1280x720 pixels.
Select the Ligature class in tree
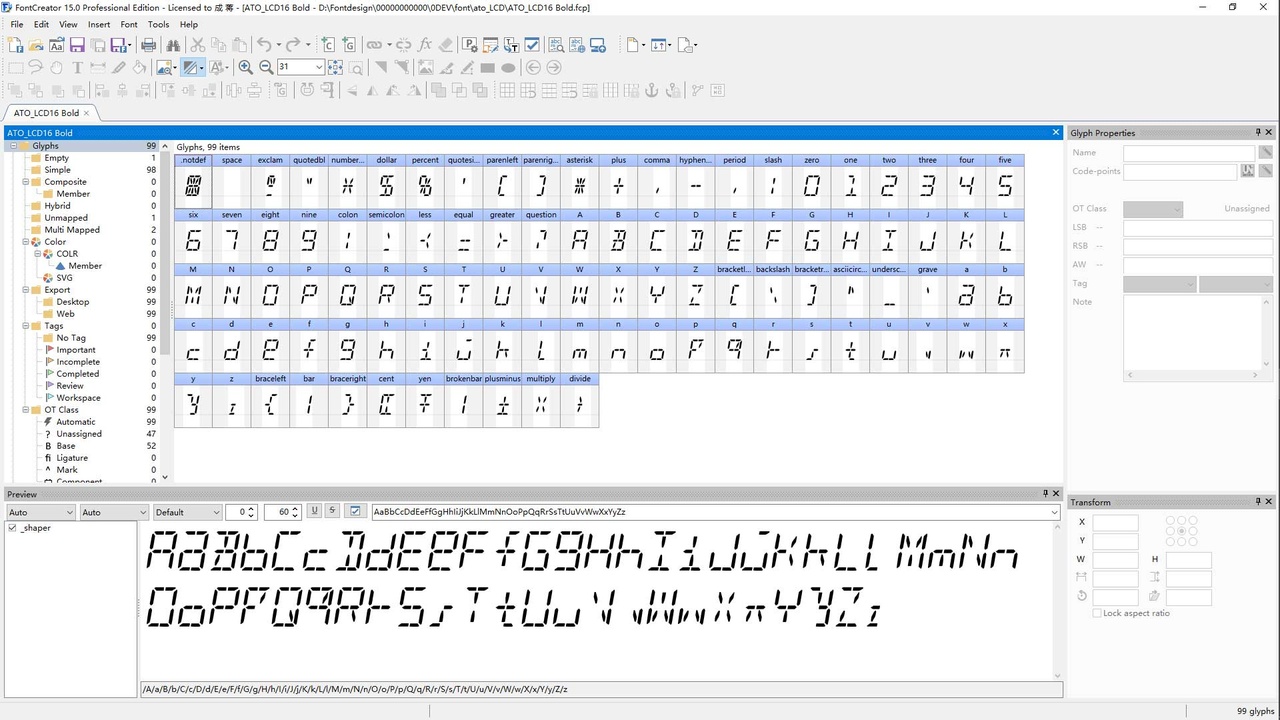coord(72,458)
